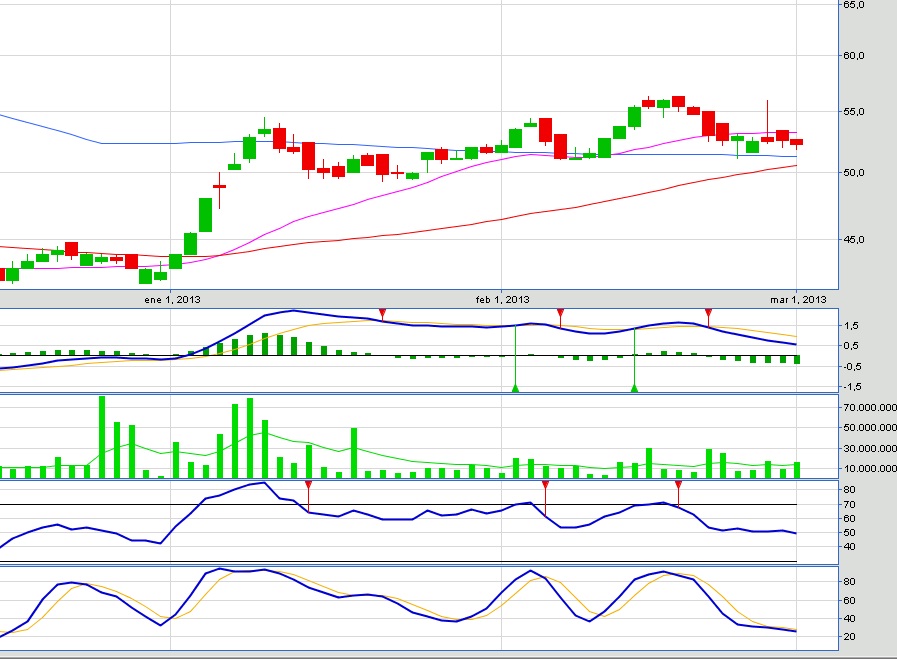This screenshot has height=659, width=897.
Task: Click the final red candlestick at mar 1
Action: point(796,142)
